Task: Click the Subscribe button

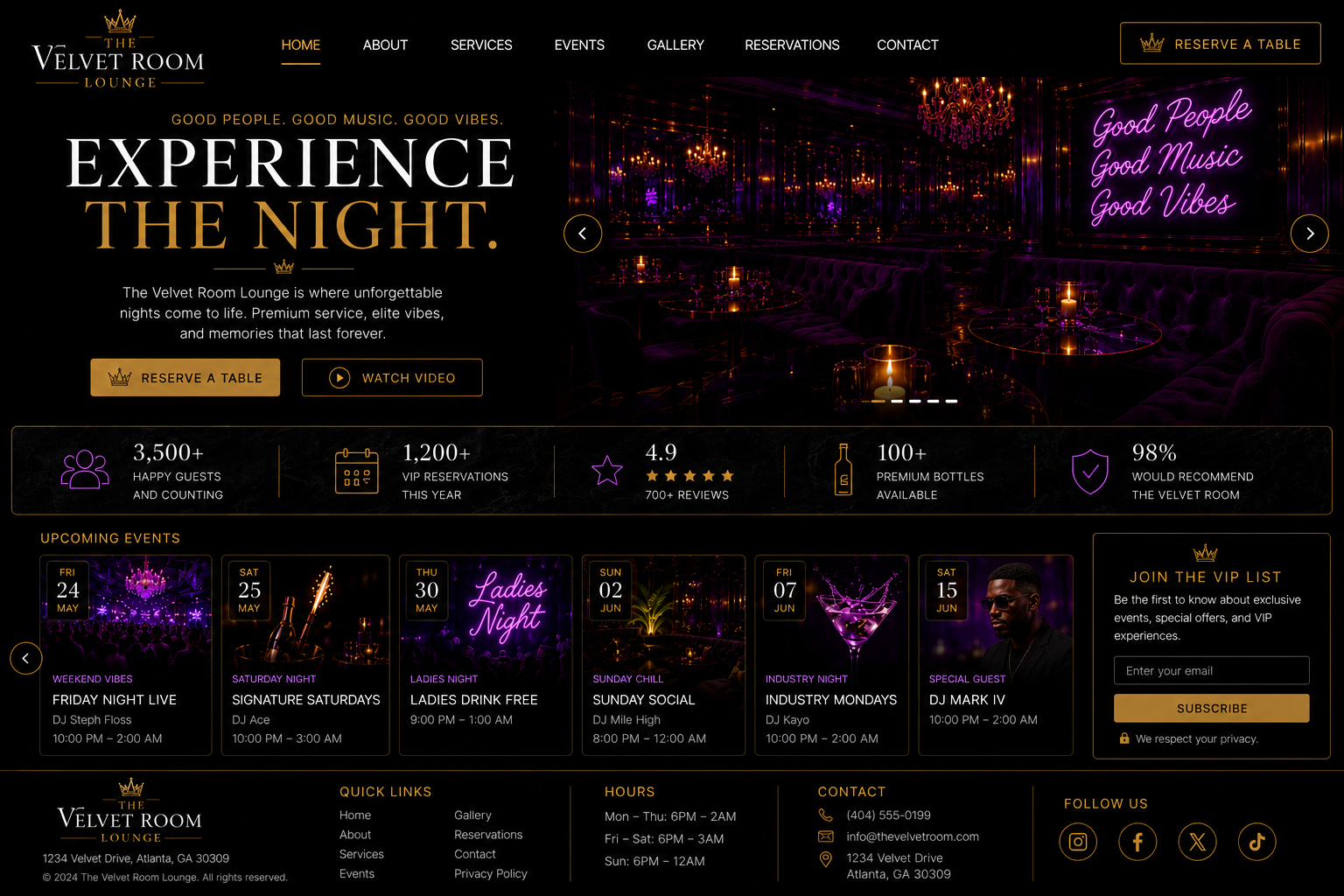Action: (x=1211, y=708)
